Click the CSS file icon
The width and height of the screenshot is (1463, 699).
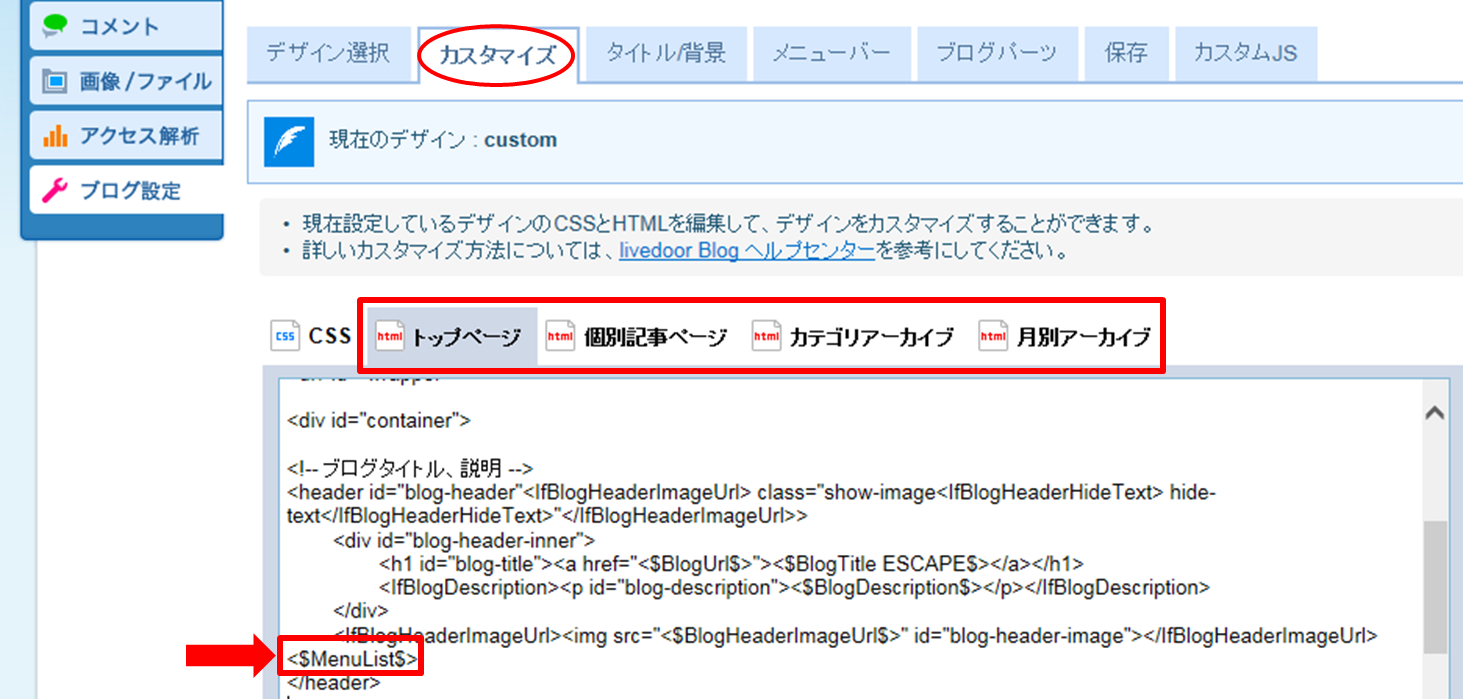click(285, 336)
